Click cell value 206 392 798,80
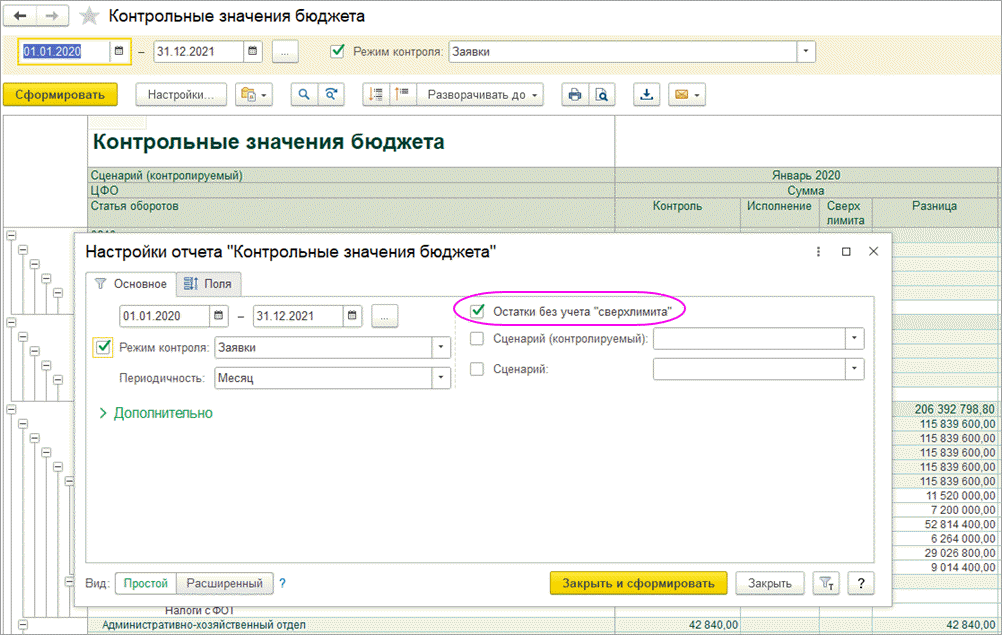1002x635 pixels. tap(954, 409)
